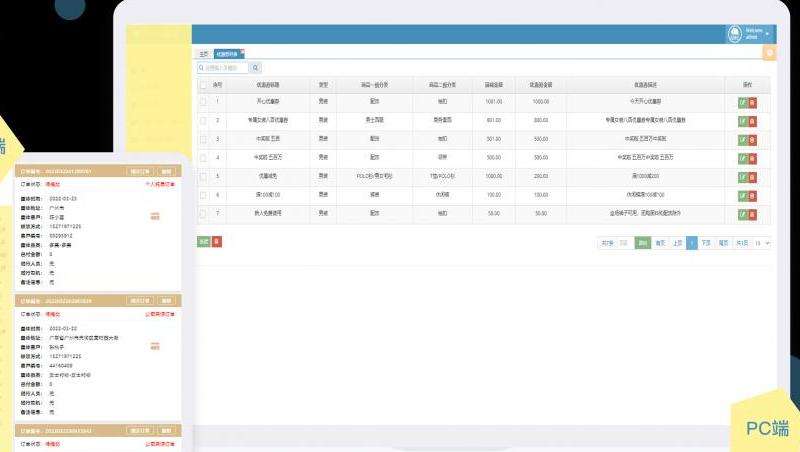Switch to the home tab beside coupon tab
The image size is (800, 452).
point(204,54)
